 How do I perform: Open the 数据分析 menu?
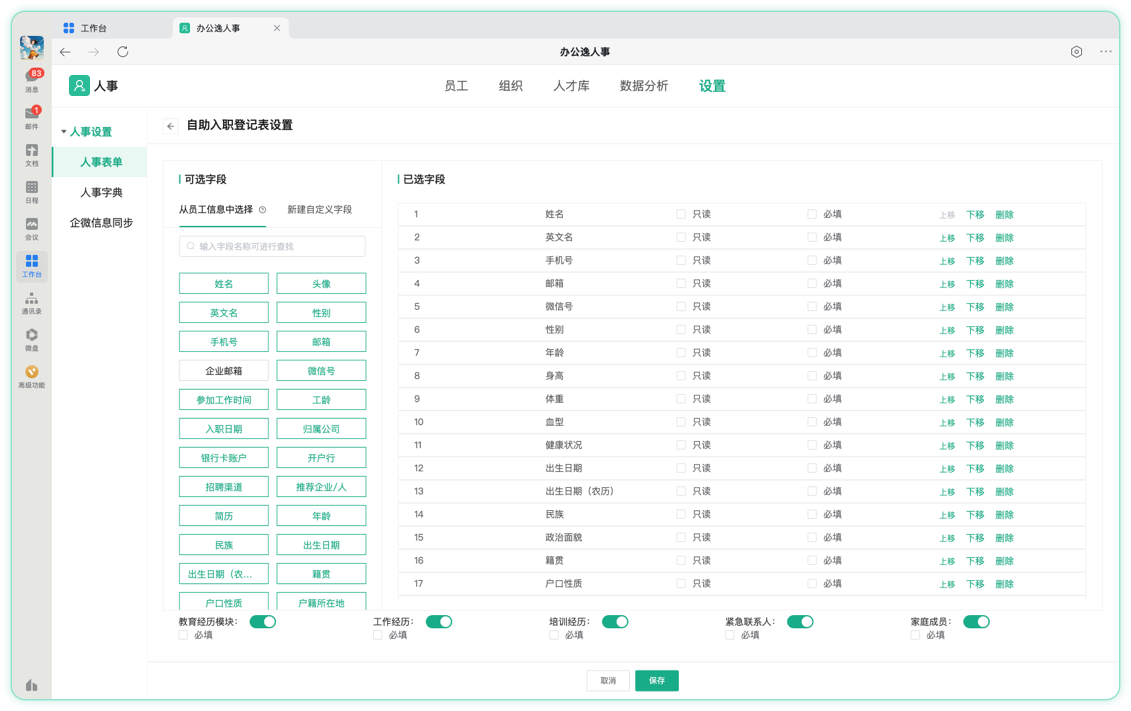tap(644, 86)
